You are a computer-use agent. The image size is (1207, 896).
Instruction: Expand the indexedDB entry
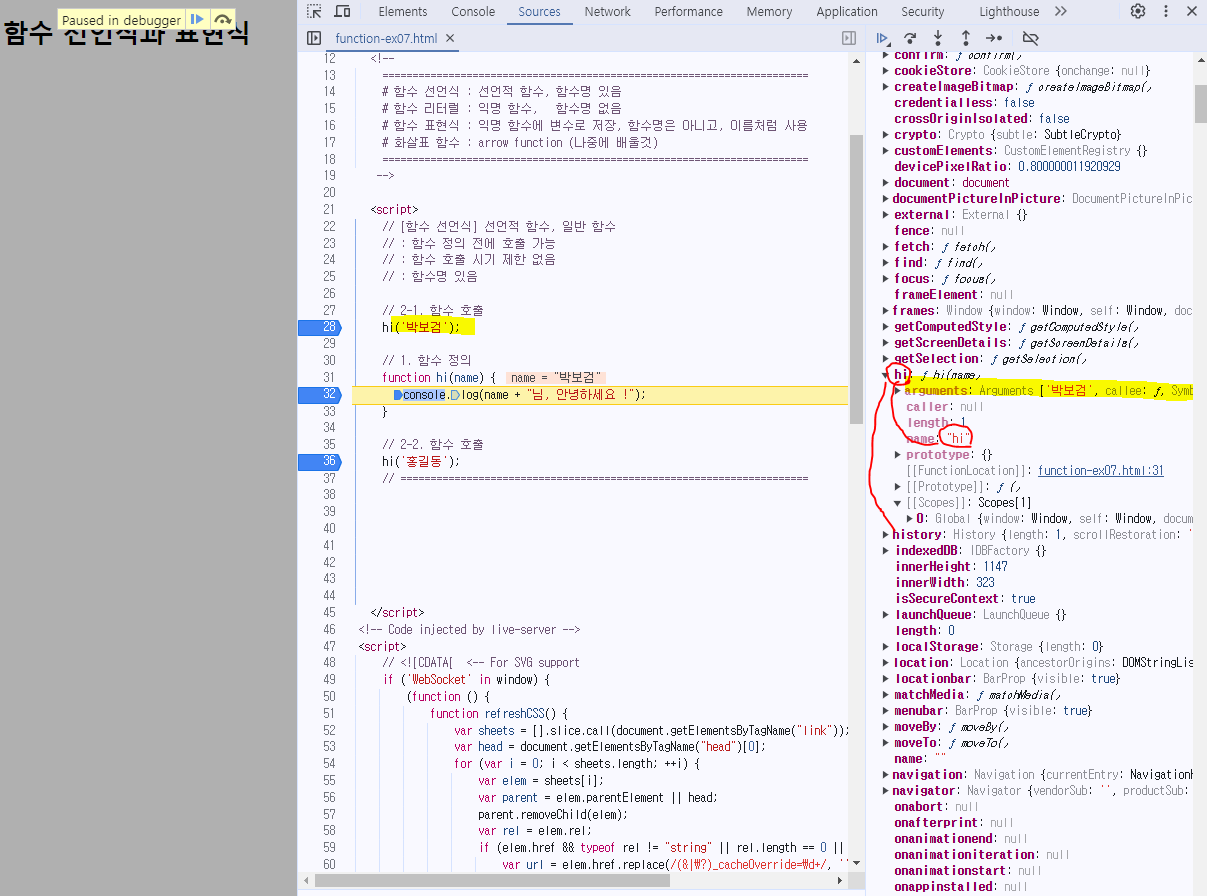point(886,551)
